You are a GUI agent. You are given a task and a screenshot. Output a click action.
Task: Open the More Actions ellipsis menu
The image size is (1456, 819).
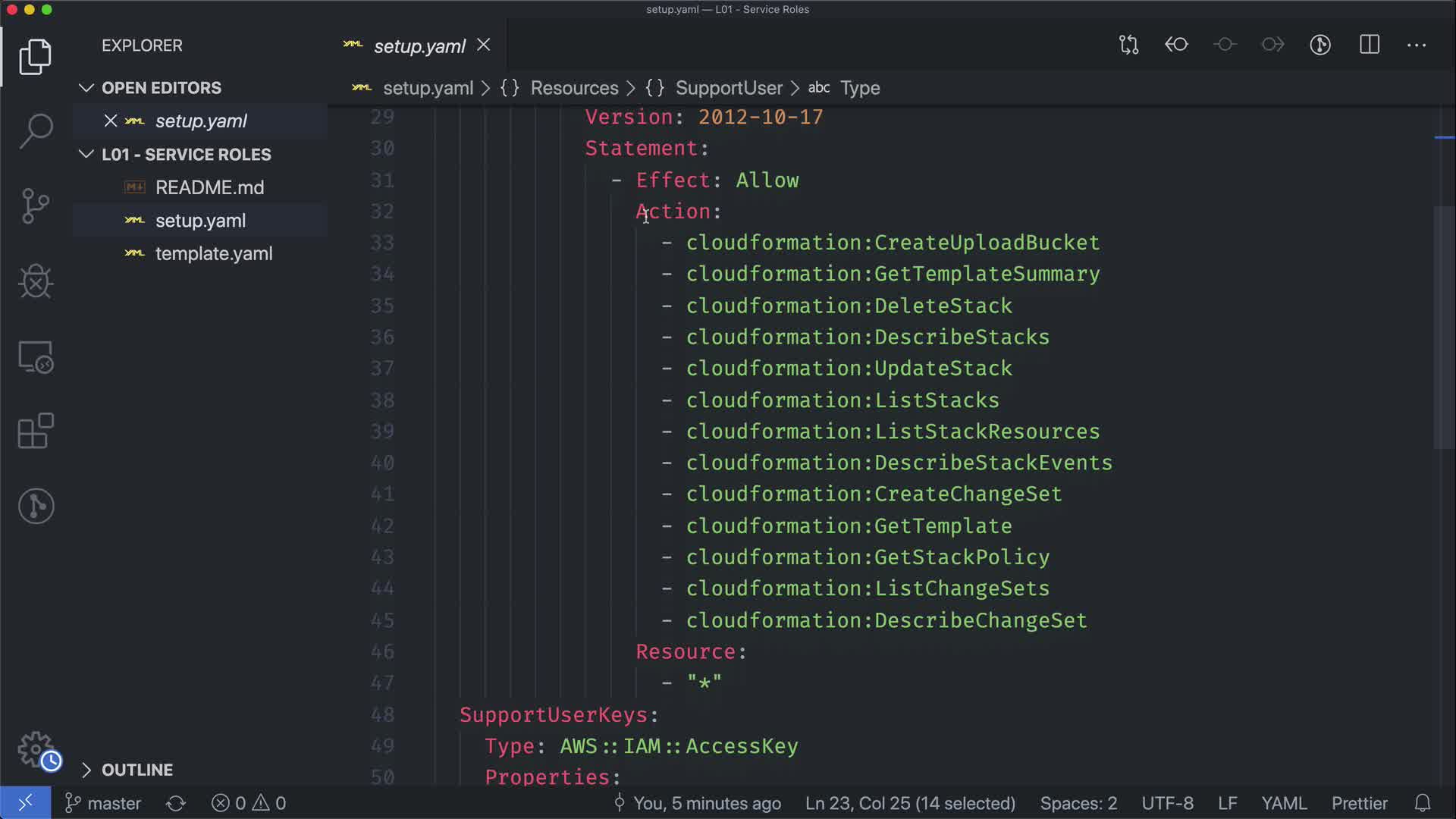point(1417,45)
